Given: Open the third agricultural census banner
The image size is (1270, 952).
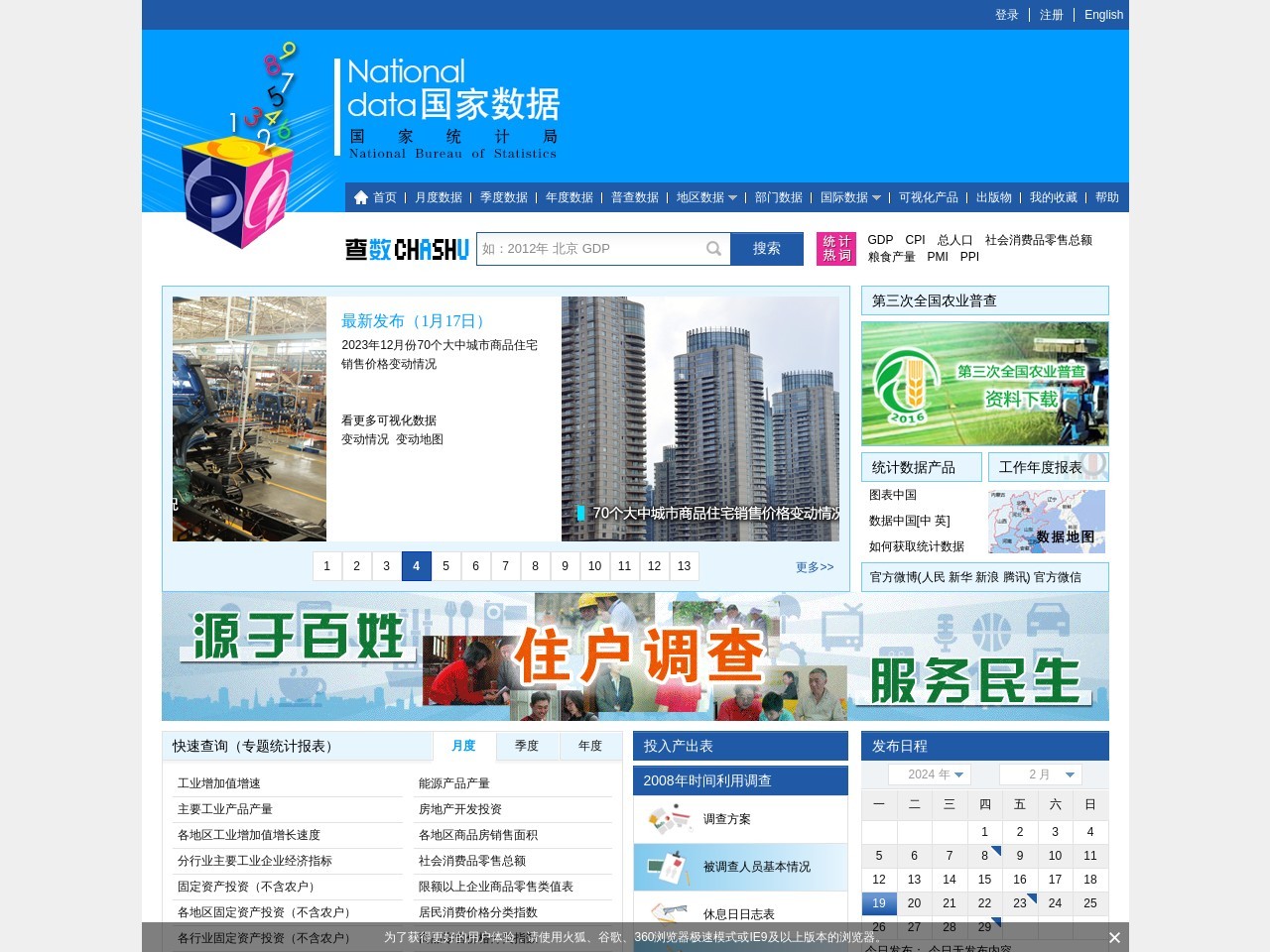Looking at the screenshot, I should point(984,384).
